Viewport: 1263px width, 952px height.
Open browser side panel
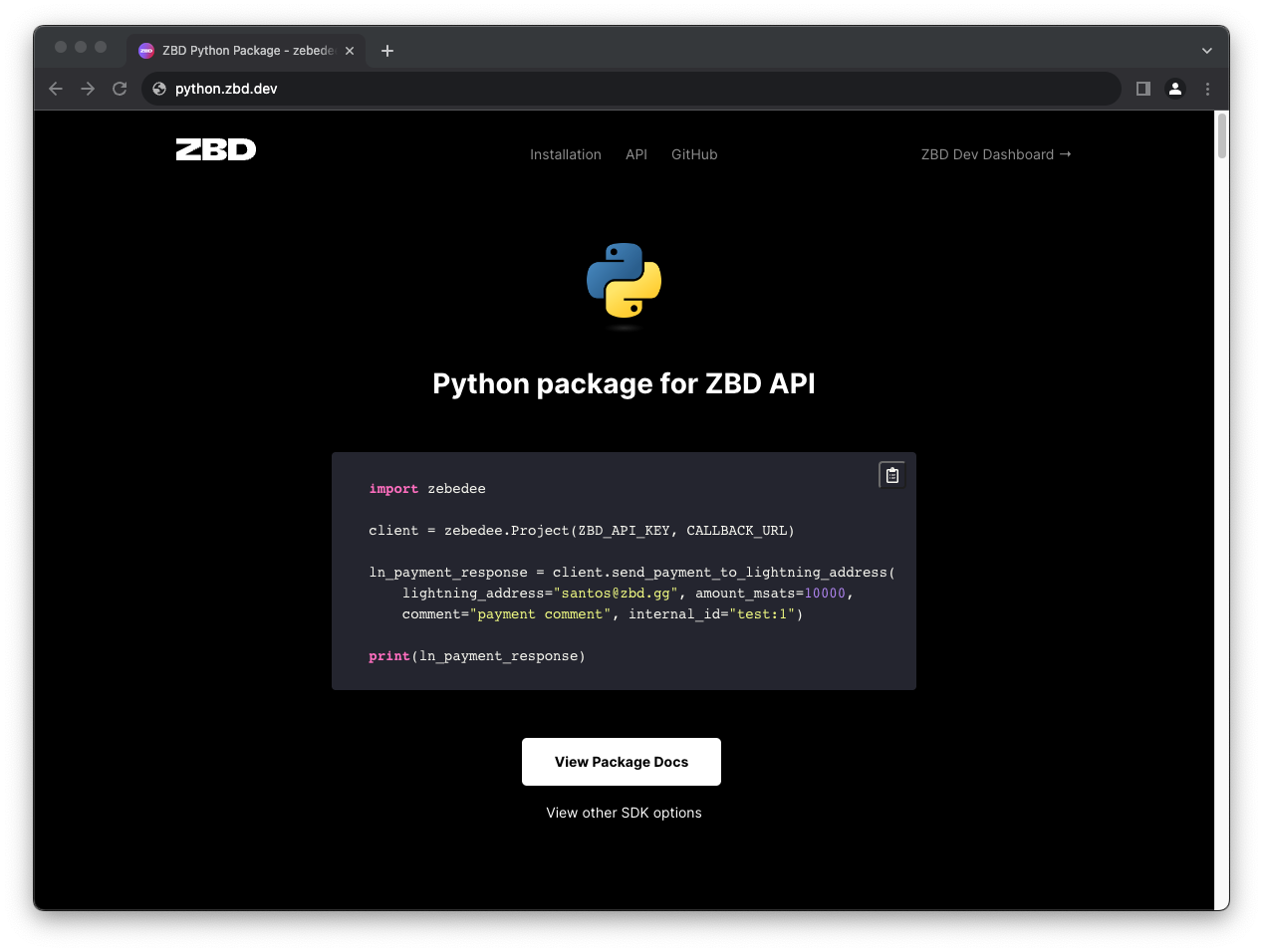click(x=1143, y=89)
